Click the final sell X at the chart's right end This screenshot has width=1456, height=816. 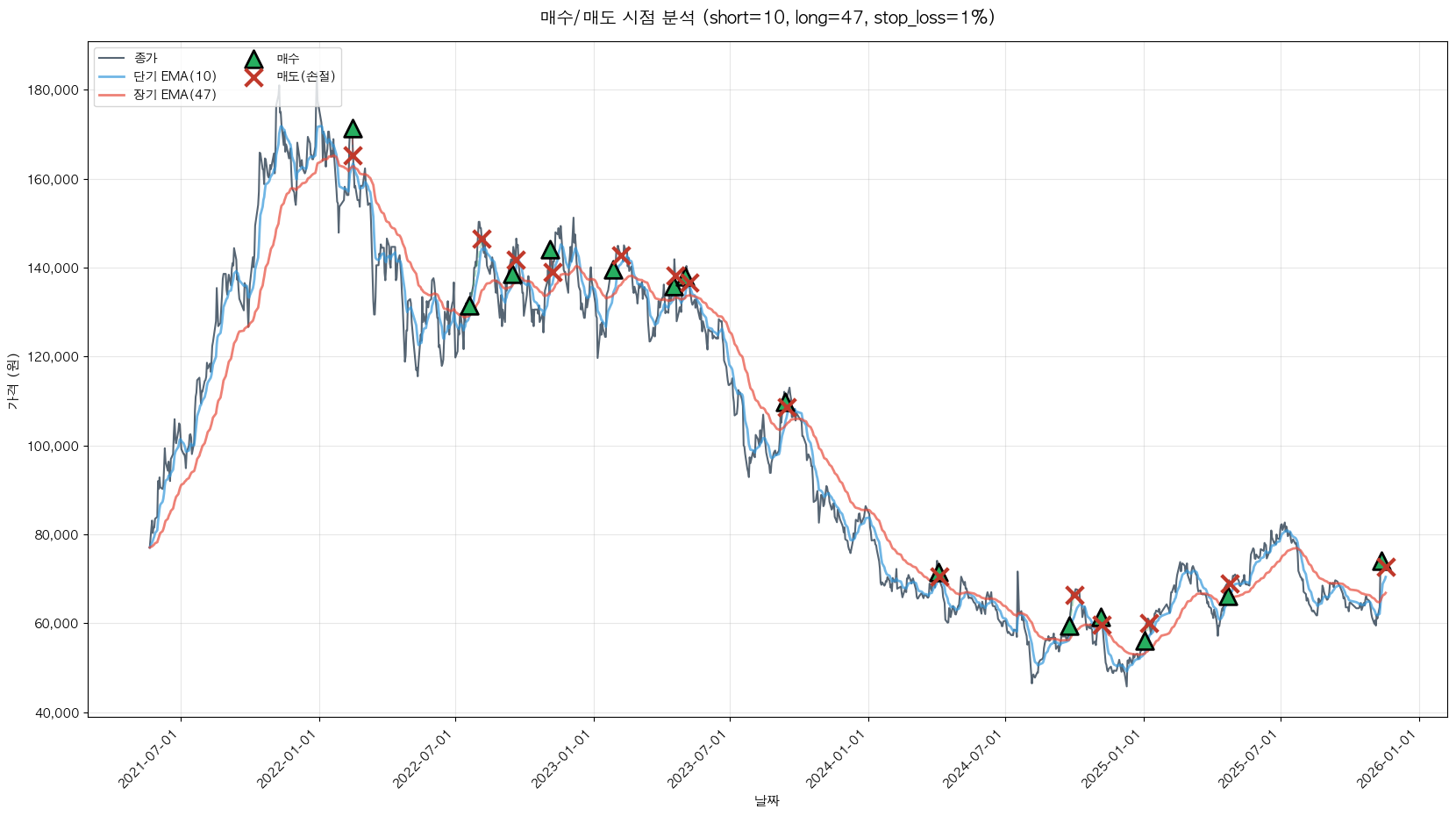point(1386,567)
